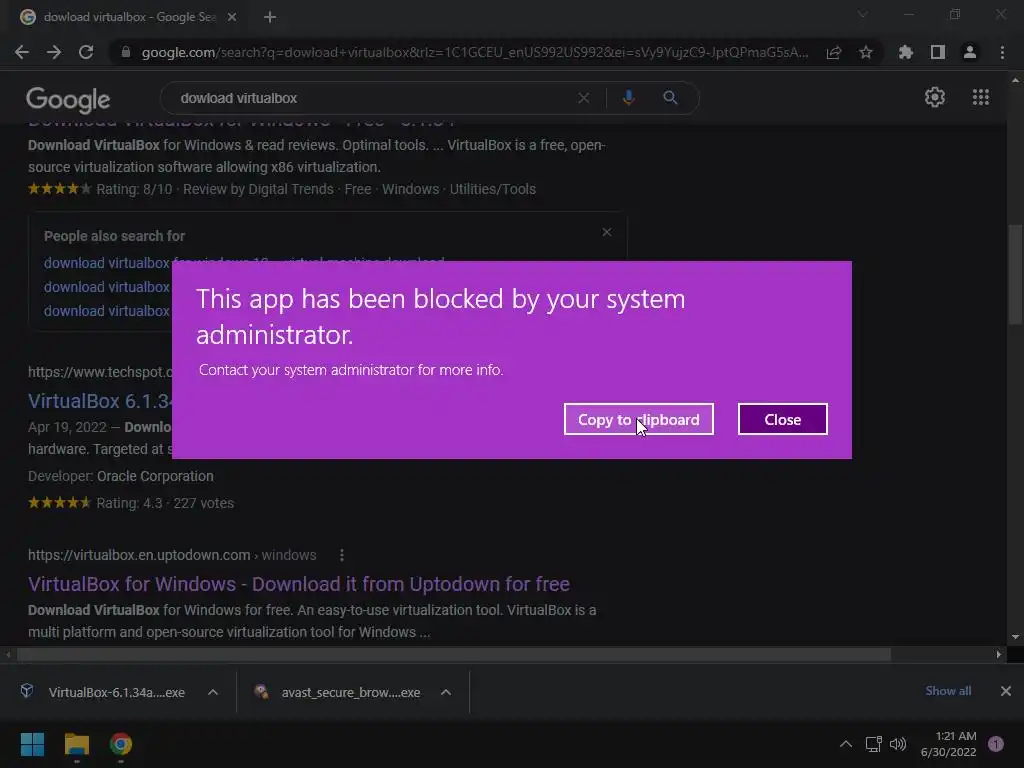The width and height of the screenshot is (1024, 768).
Task: Click the browser address bar URL
Action: 475,52
